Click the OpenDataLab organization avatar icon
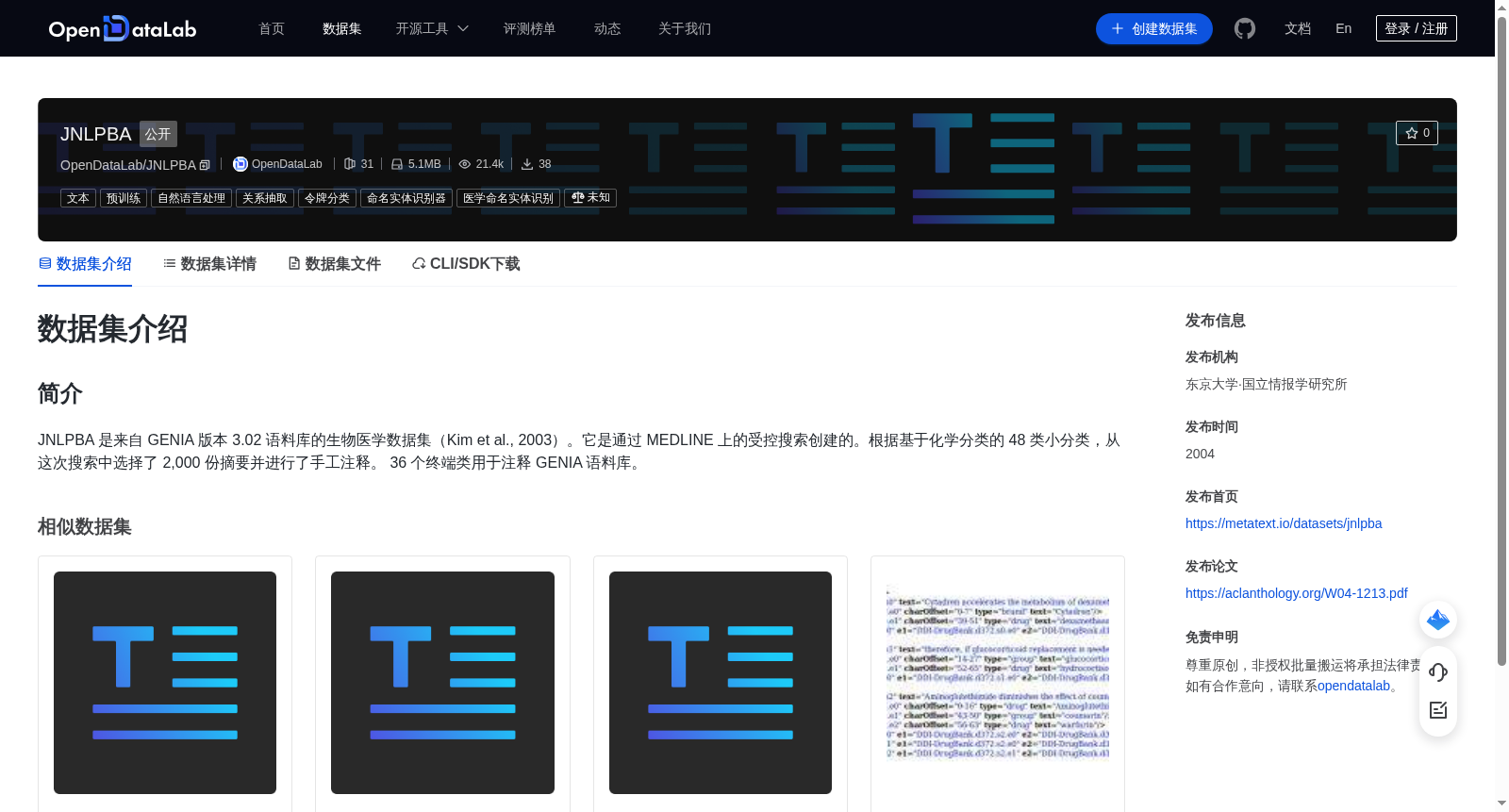Screen dimensions: 1509x812 point(240,164)
